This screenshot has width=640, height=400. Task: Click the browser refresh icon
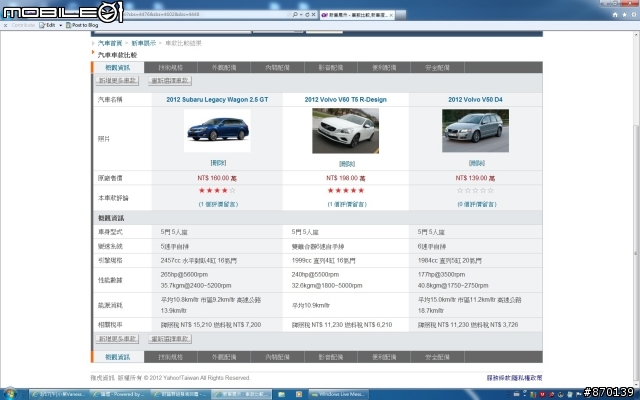(307, 15)
